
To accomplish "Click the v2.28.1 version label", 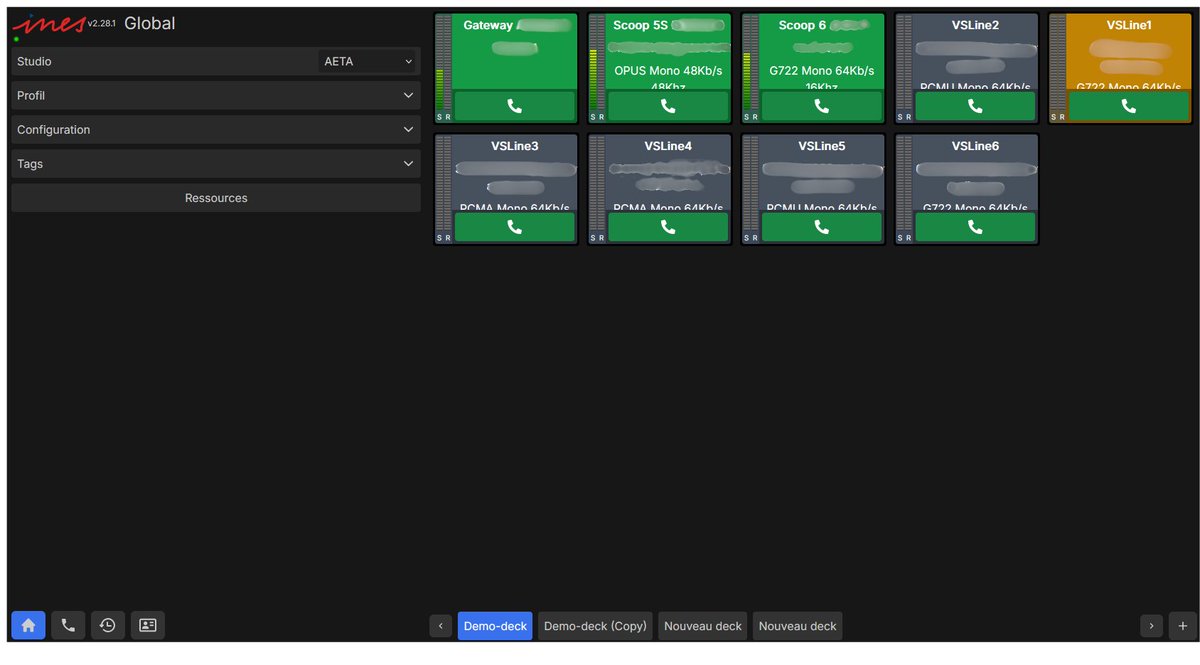I will click(x=102, y=23).
